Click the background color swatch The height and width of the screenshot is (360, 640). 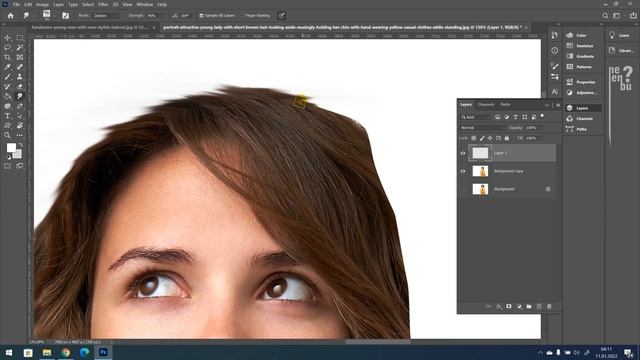tap(18, 155)
